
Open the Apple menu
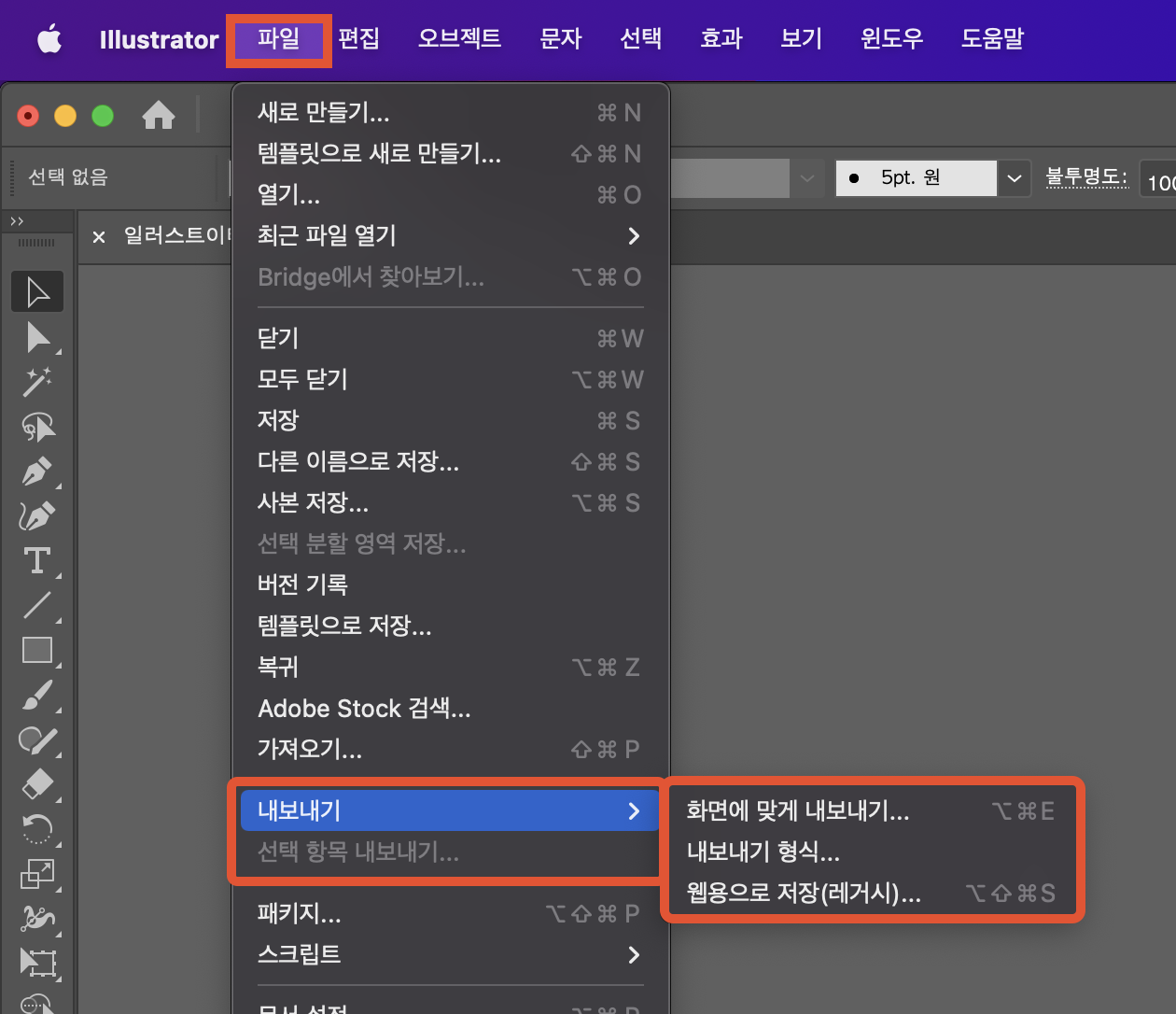[x=49, y=39]
